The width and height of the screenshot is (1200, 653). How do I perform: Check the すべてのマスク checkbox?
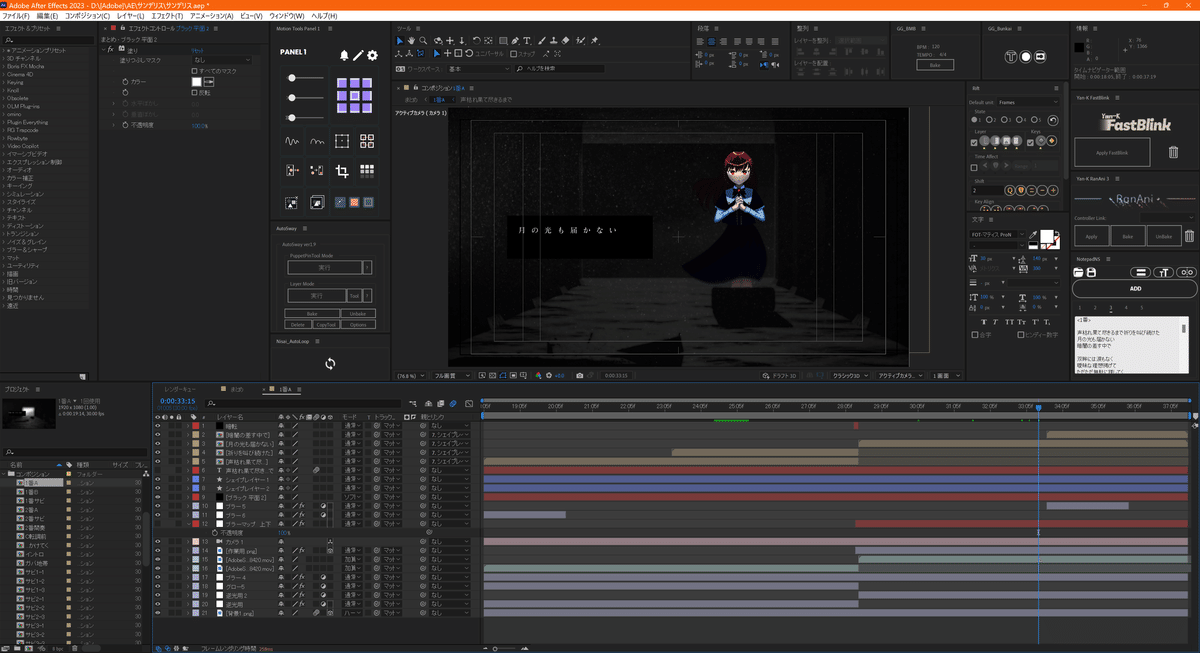point(194,71)
